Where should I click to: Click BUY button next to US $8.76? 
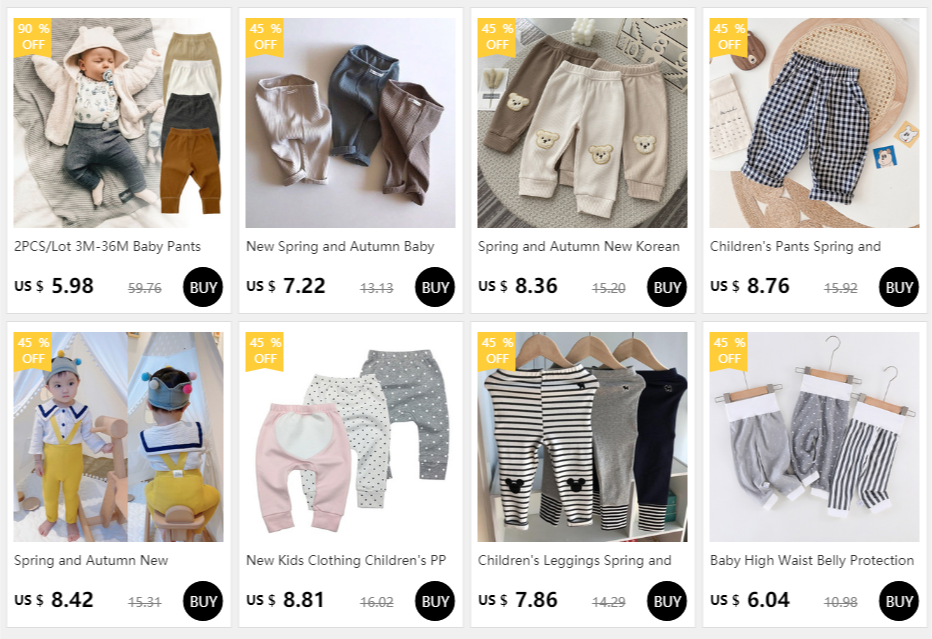click(898, 287)
